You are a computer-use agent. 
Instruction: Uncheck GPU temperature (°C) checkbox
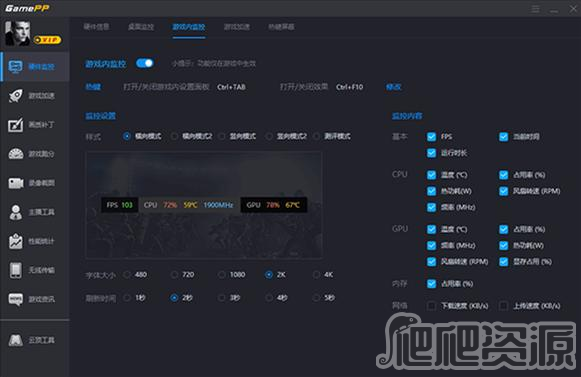click(x=431, y=229)
